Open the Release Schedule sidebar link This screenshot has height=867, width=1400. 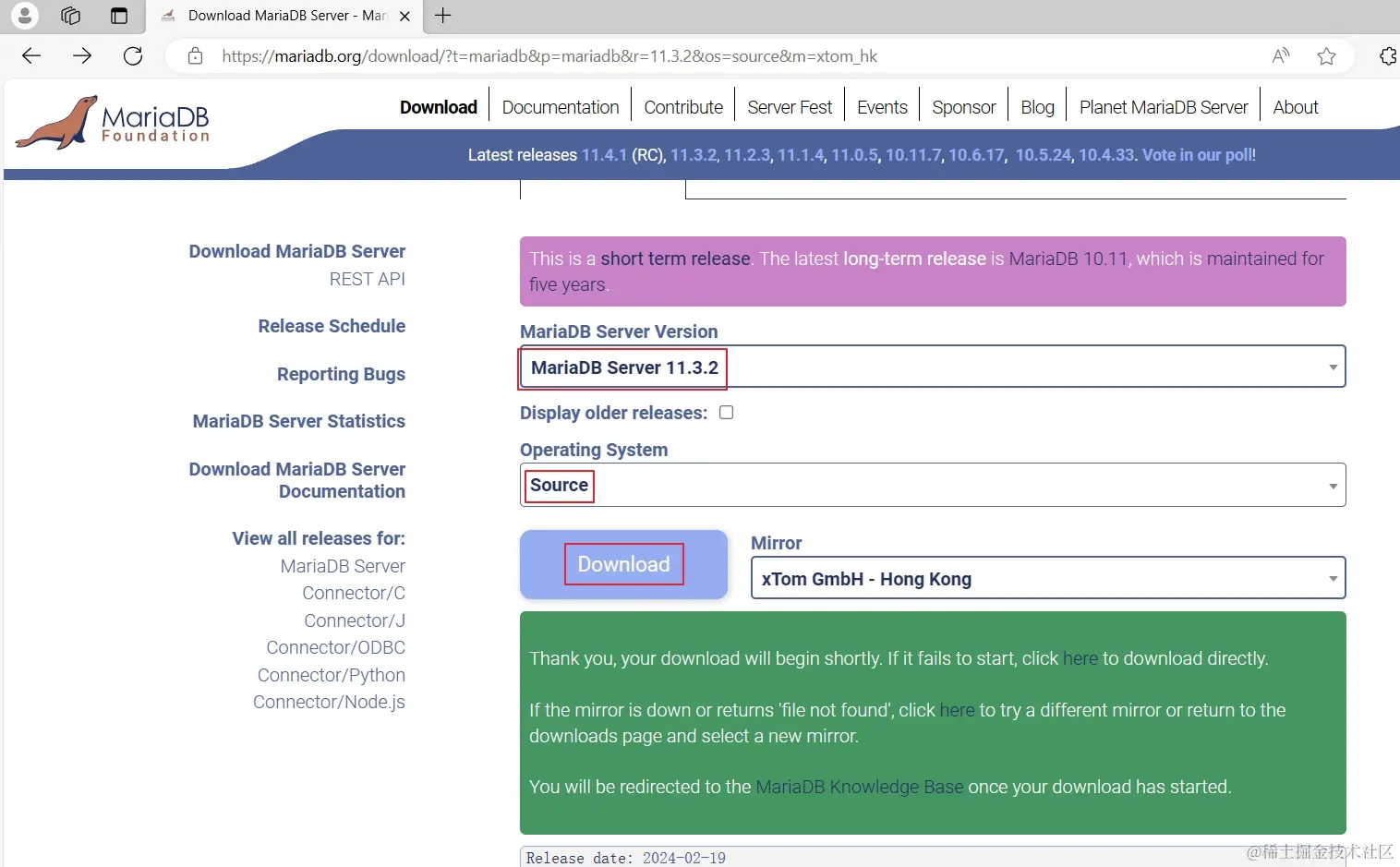pos(332,326)
